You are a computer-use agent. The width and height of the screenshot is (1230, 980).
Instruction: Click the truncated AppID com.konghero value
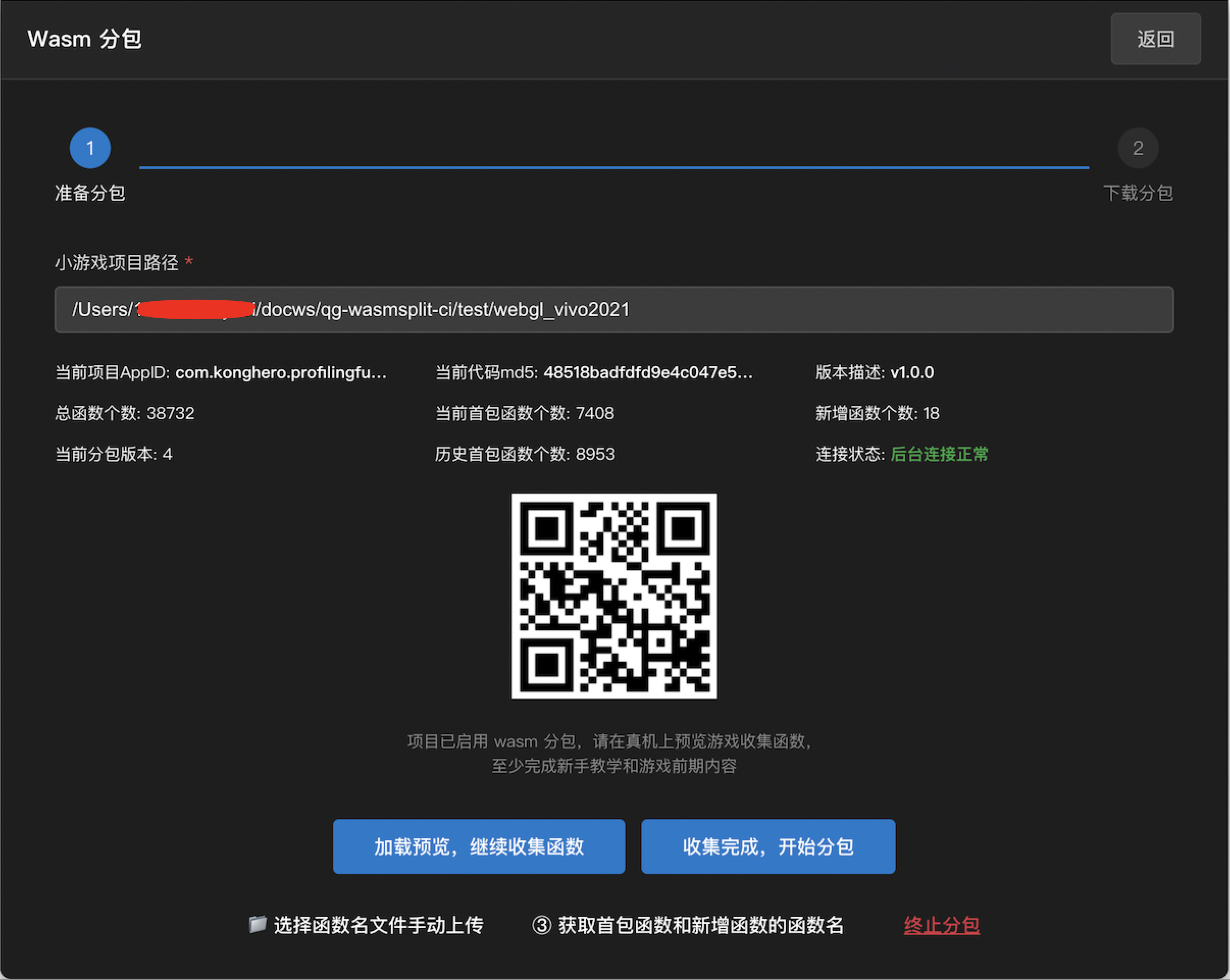pyautogui.click(x=280, y=373)
